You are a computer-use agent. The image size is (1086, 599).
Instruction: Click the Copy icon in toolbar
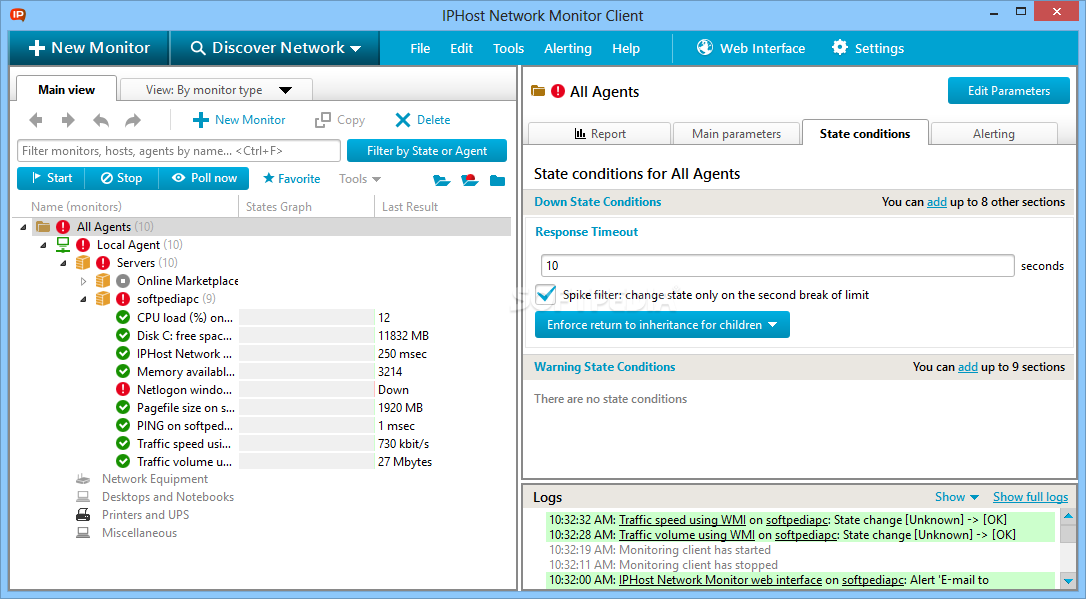[322, 120]
